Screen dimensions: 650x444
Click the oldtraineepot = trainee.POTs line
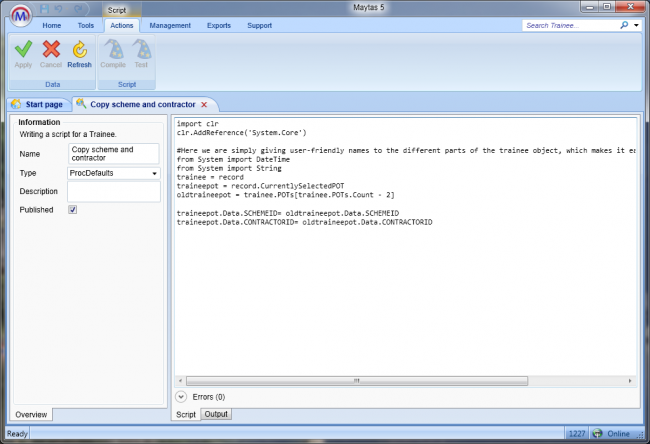click(x=286, y=195)
